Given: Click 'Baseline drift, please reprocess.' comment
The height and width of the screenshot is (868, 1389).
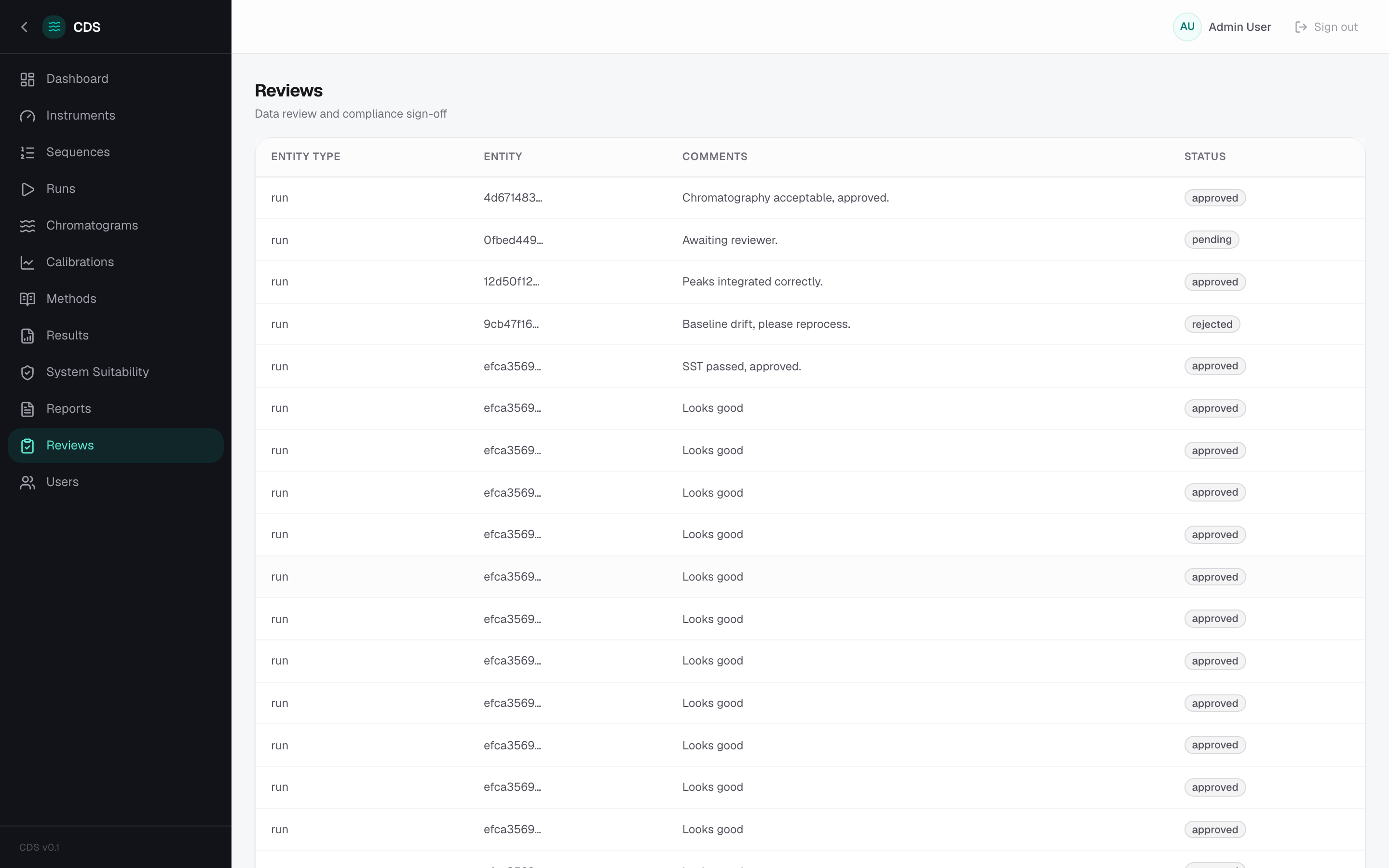Looking at the screenshot, I should [x=766, y=325].
